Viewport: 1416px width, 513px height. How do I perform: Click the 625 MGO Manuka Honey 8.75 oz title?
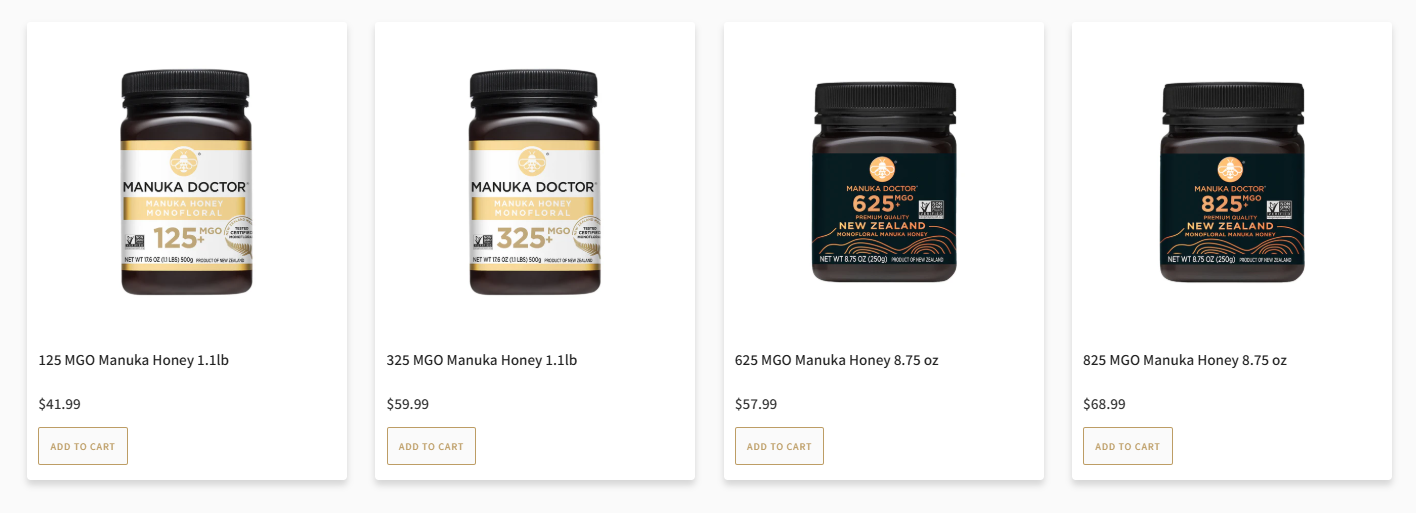pos(837,360)
